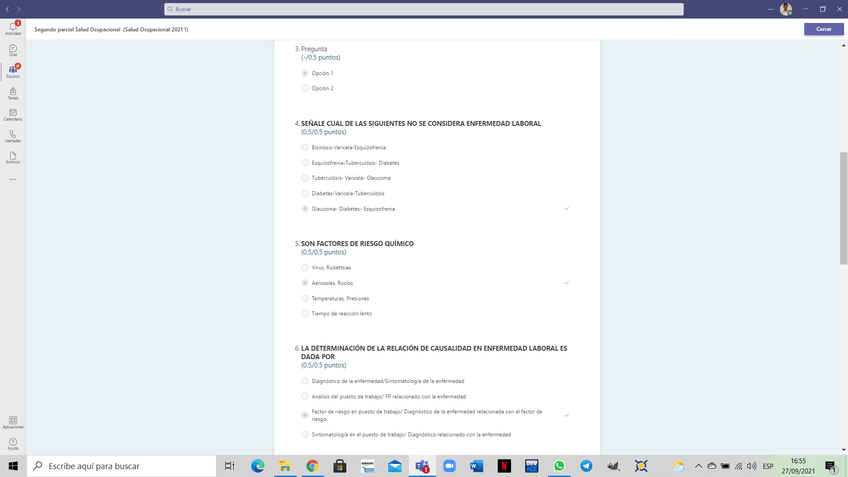Open the clock and date flyout
848x477 pixels.
(798, 466)
